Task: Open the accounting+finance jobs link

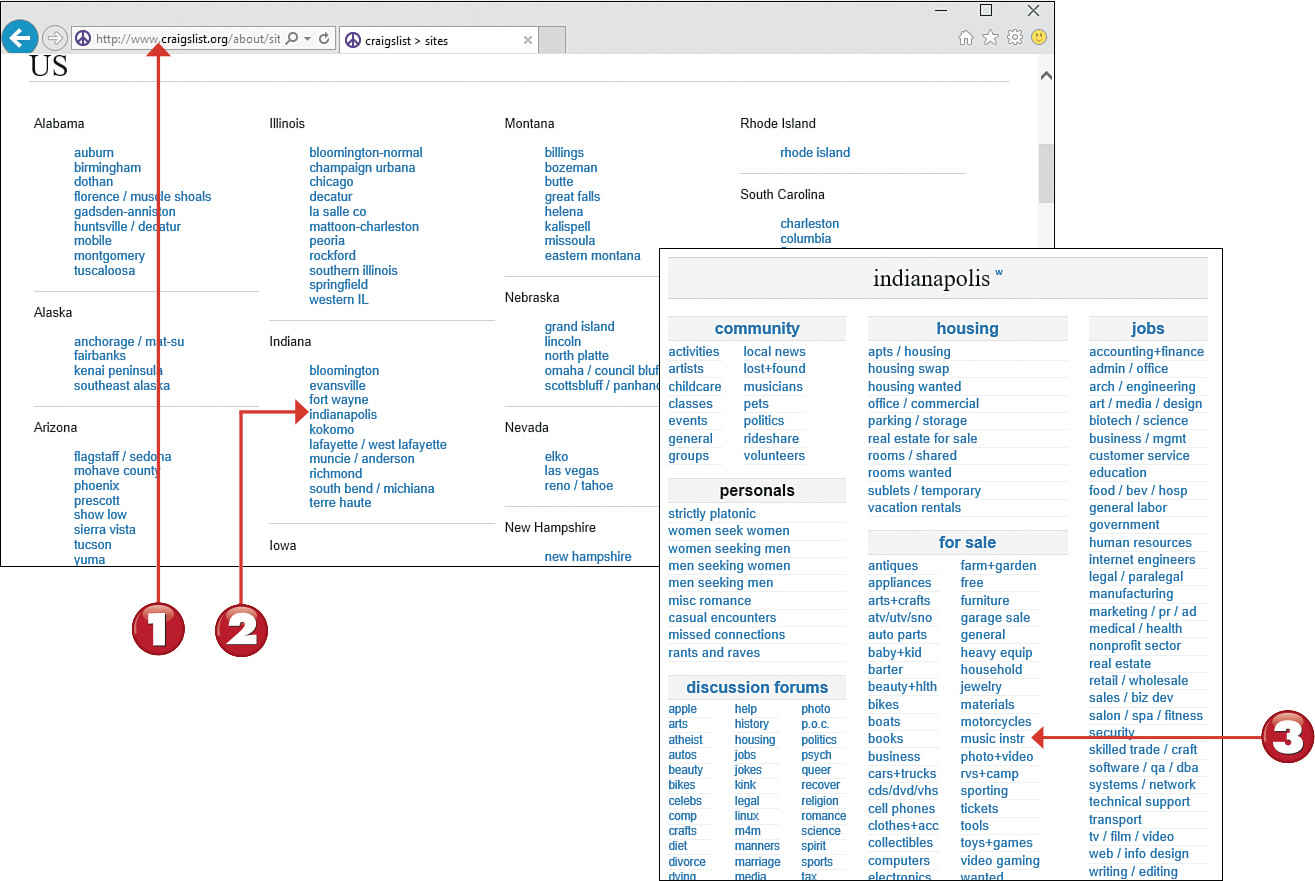Action: point(1146,352)
